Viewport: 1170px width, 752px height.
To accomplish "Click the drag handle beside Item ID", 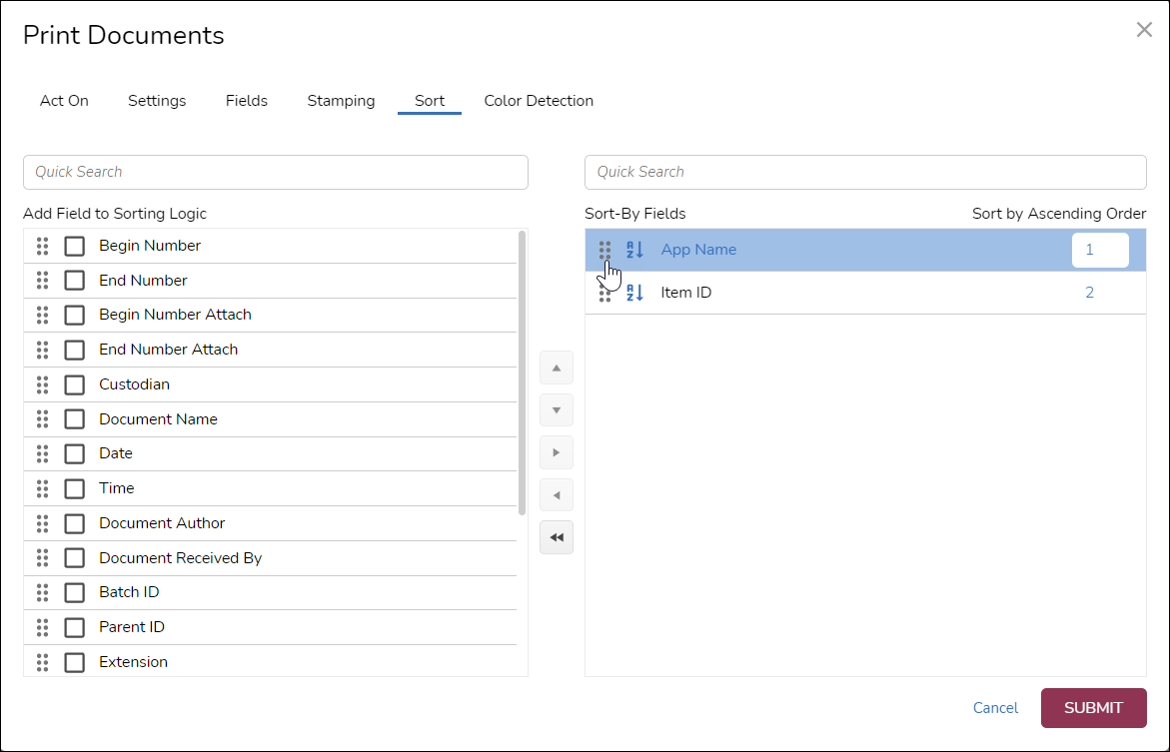I will (606, 292).
